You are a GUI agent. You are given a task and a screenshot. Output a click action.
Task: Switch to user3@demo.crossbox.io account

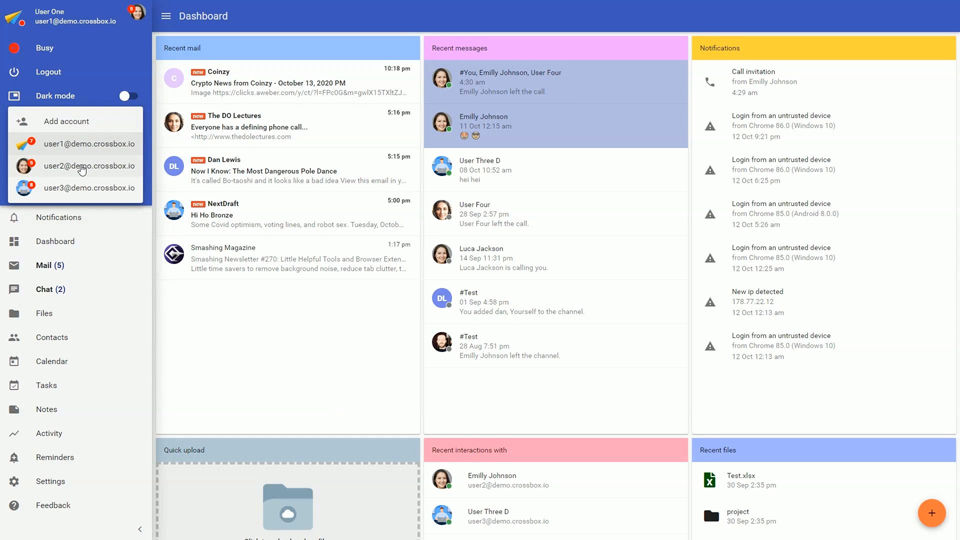tap(88, 187)
